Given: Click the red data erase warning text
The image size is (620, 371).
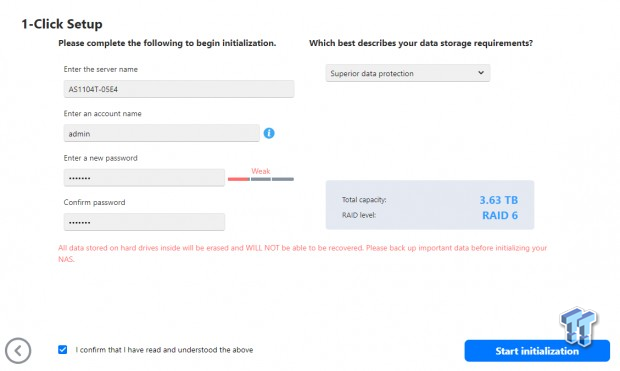Looking at the screenshot, I should point(302,254).
